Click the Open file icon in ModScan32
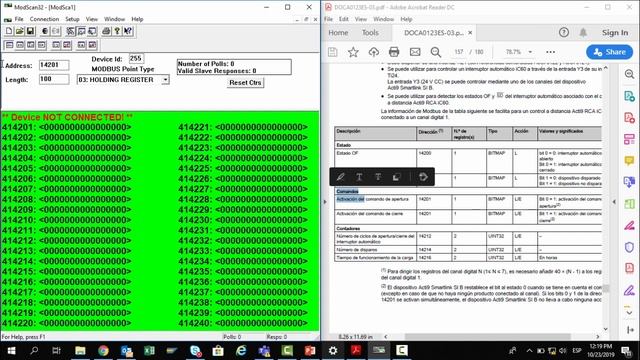Image resolution: width=640 pixels, height=360 pixels. [19, 31]
